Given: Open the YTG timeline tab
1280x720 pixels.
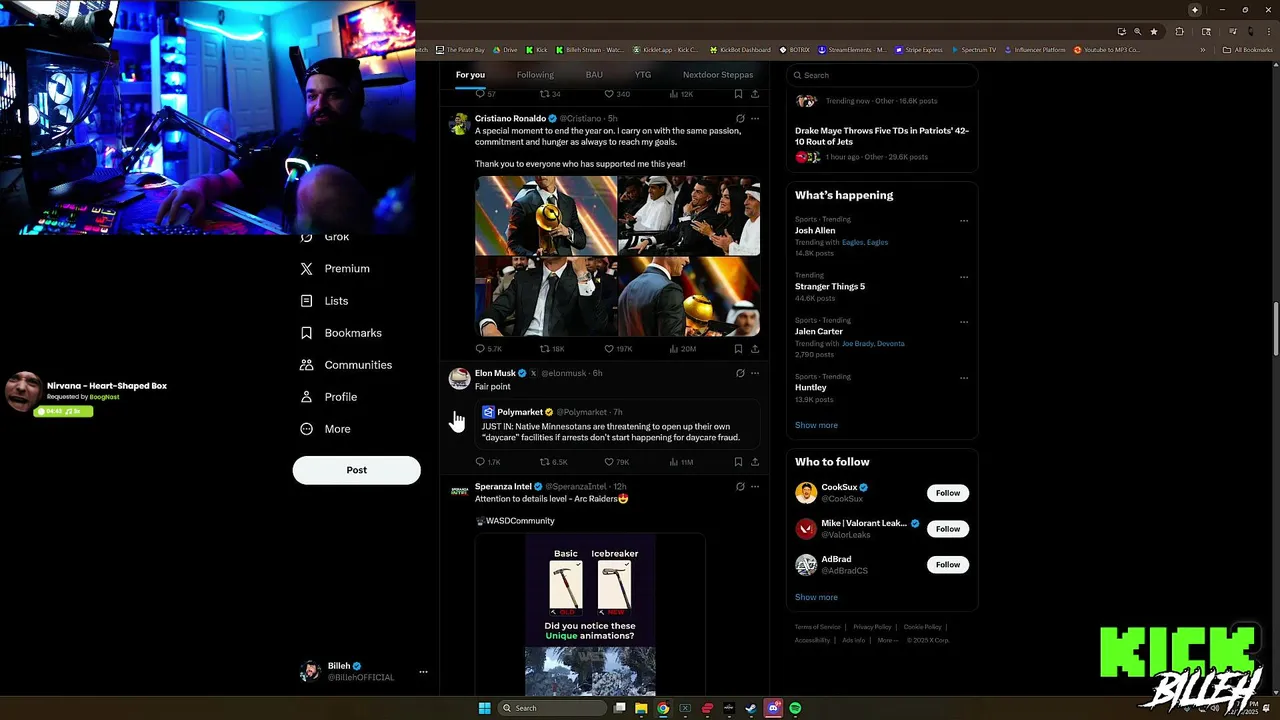Looking at the screenshot, I should [642, 75].
